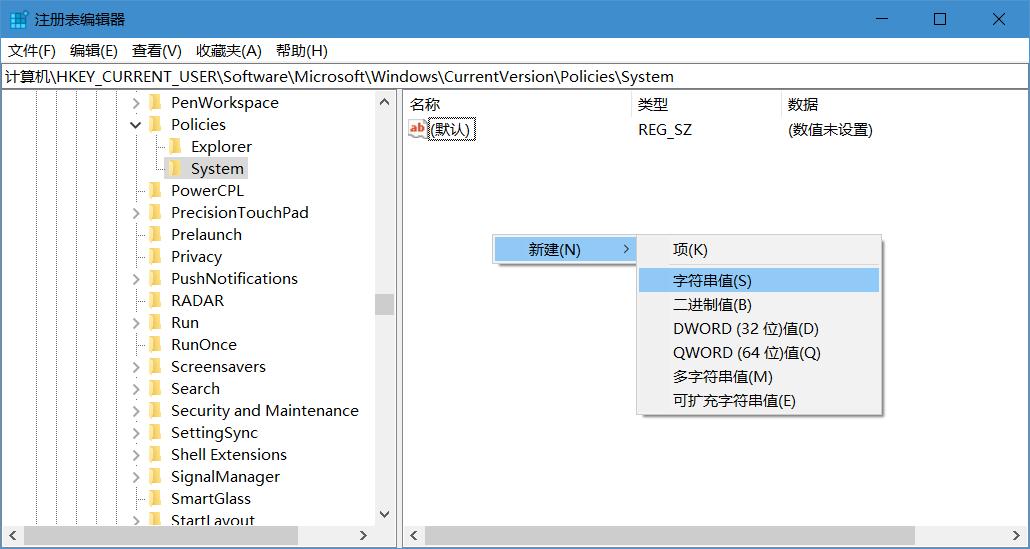Viewport: 1030px width, 549px height.
Task: Click the System folder icon in tree
Action: click(175, 168)
